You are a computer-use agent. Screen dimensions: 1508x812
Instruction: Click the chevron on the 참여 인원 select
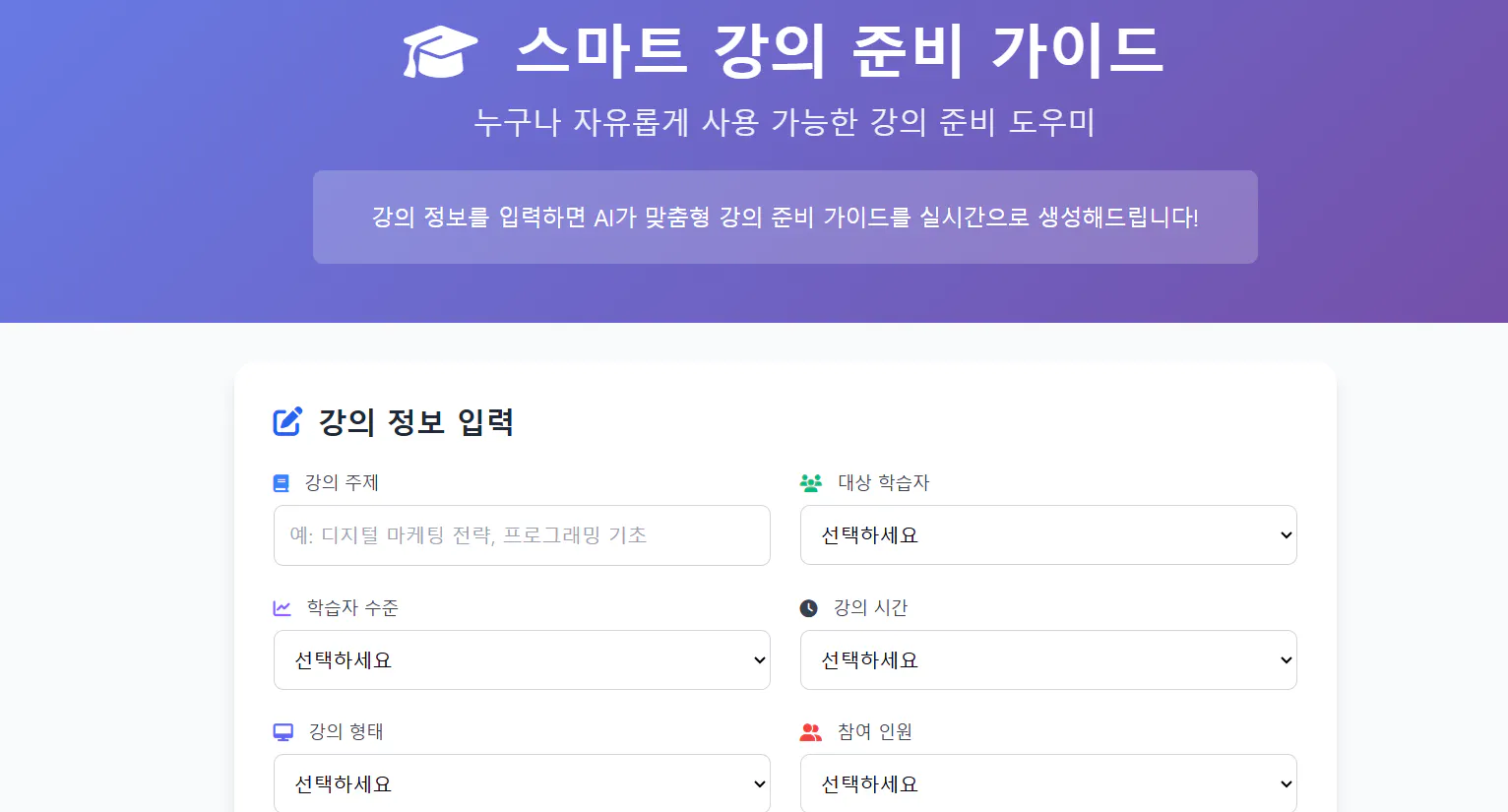(1285, 783)
